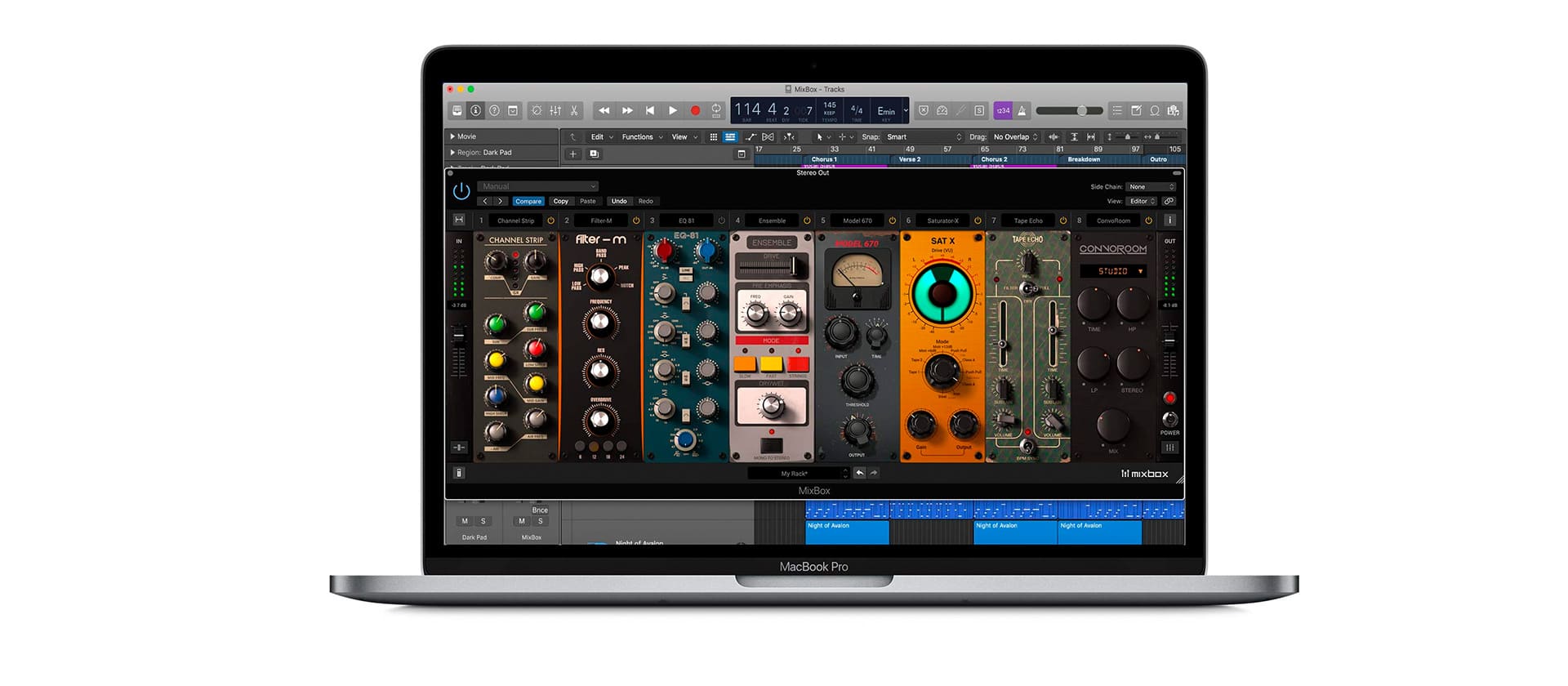Click the Flex icon in Tracks toolbar
The image size is (1568, 686).
[768, 137]
